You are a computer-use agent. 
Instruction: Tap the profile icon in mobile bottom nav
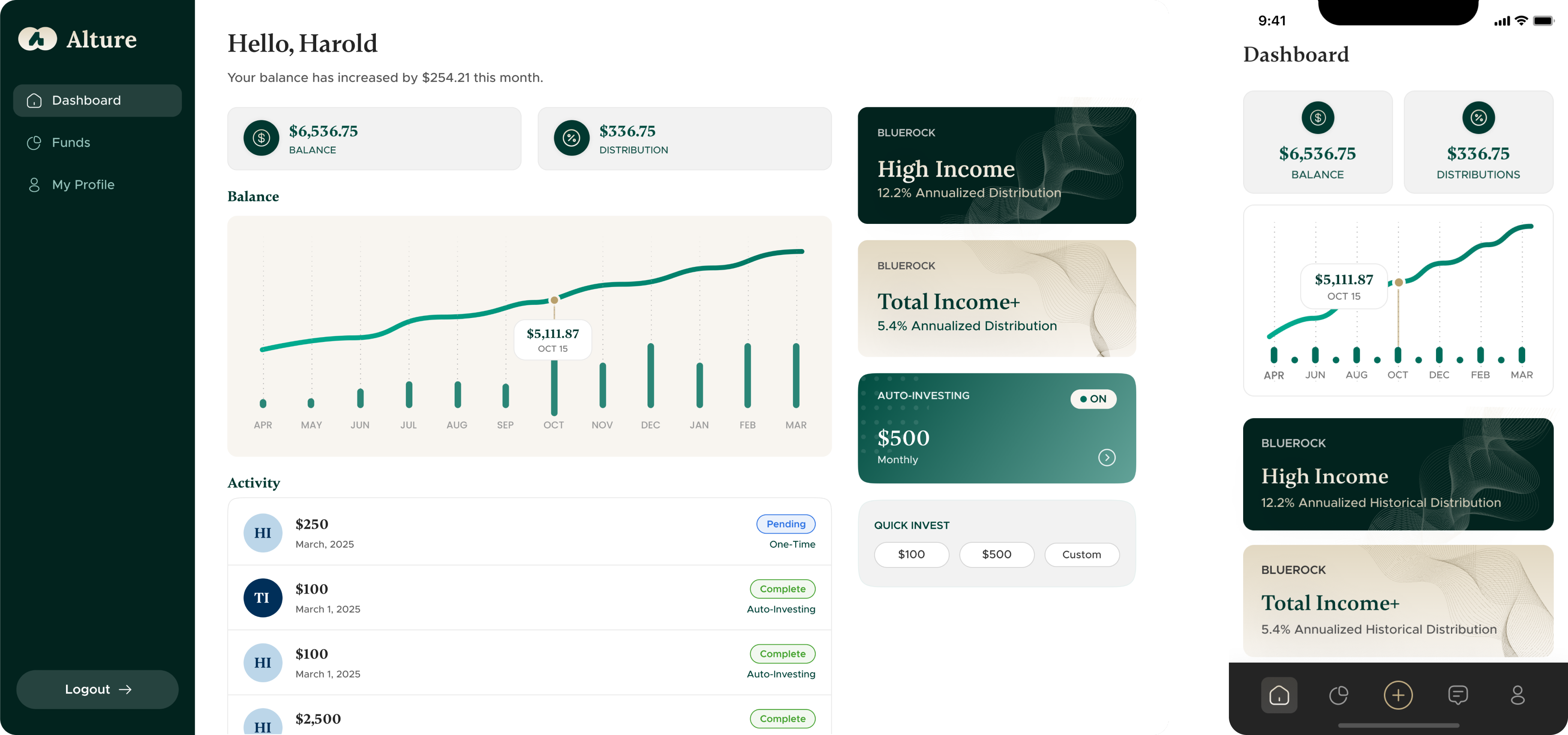pyautogui.click(x=1517, y=695)
